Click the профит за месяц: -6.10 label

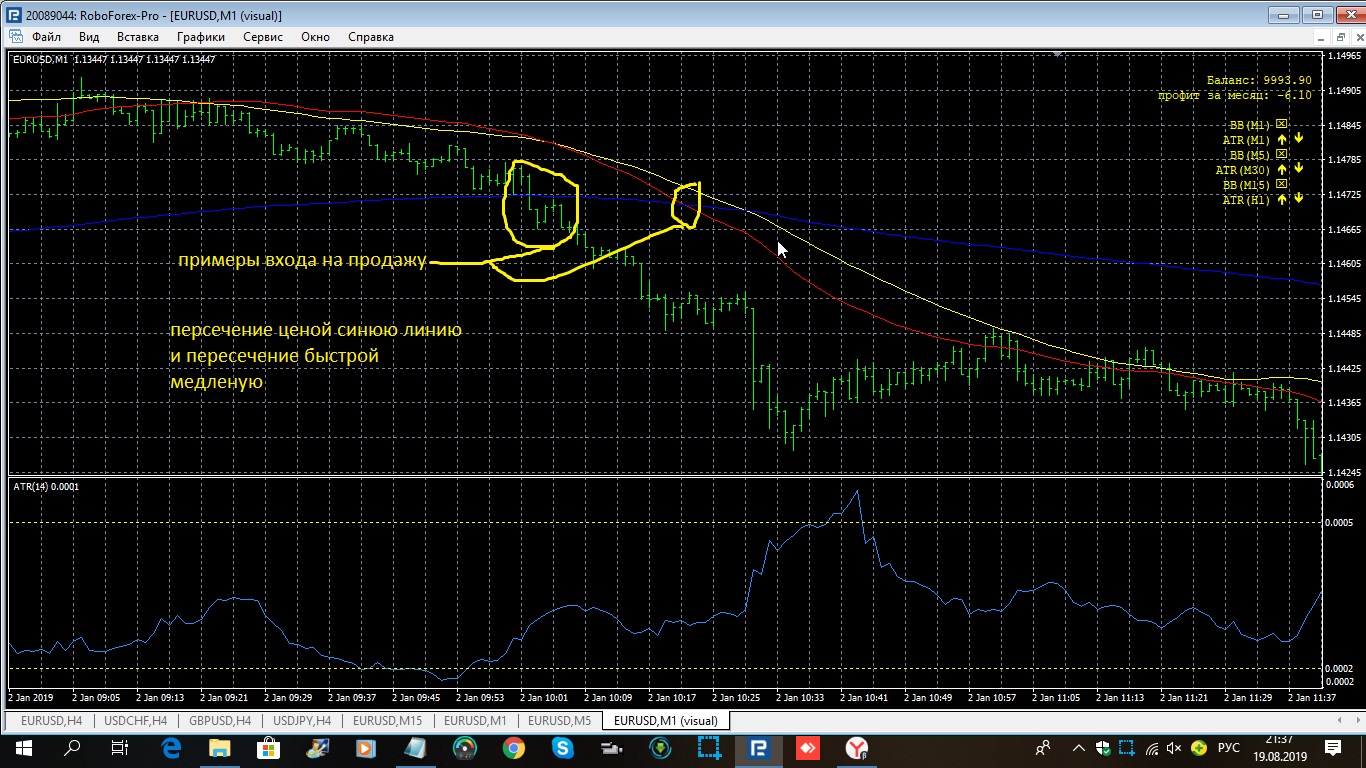coord(1234,95)
